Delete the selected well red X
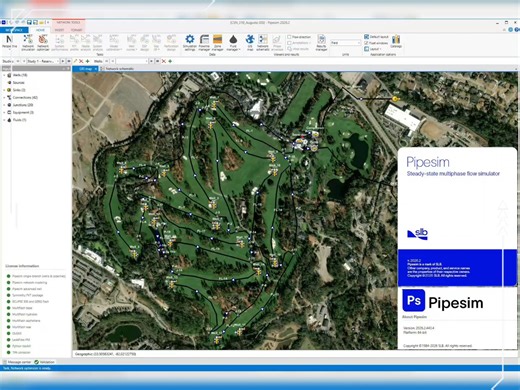The width and height of the screenshot is (520, 390). pyautogui.click(x=164, y=61)
